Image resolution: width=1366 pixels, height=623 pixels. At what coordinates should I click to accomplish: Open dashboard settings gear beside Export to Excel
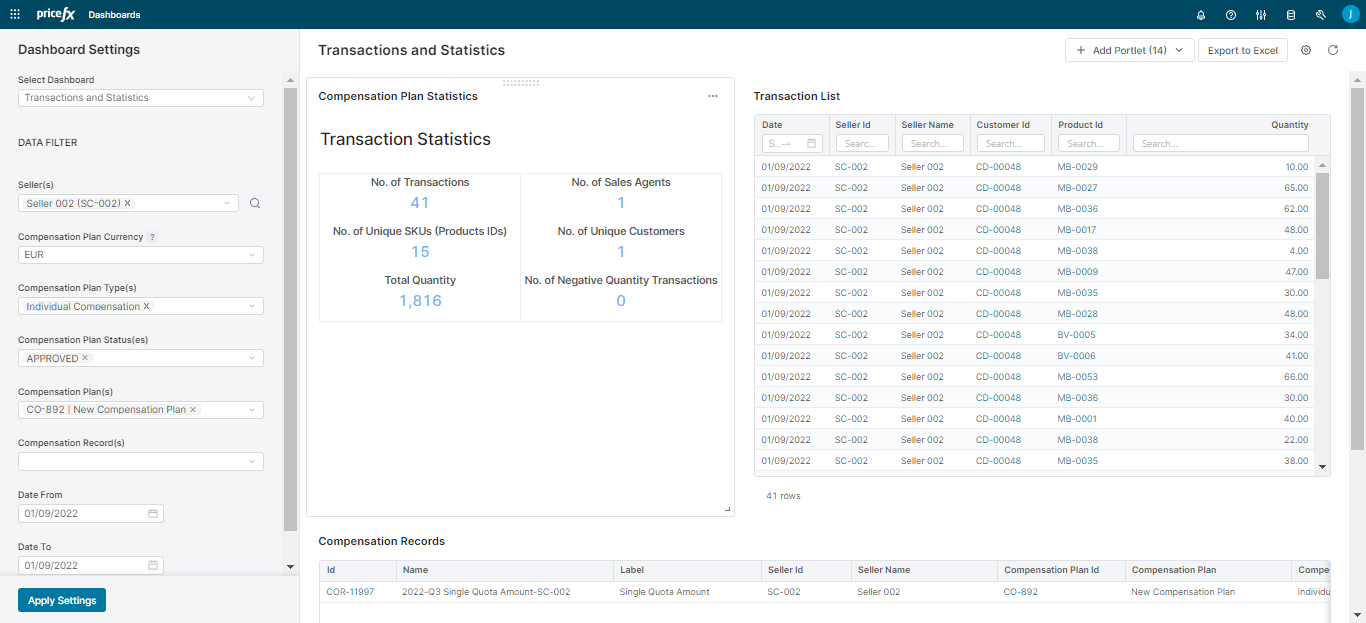1306,49
